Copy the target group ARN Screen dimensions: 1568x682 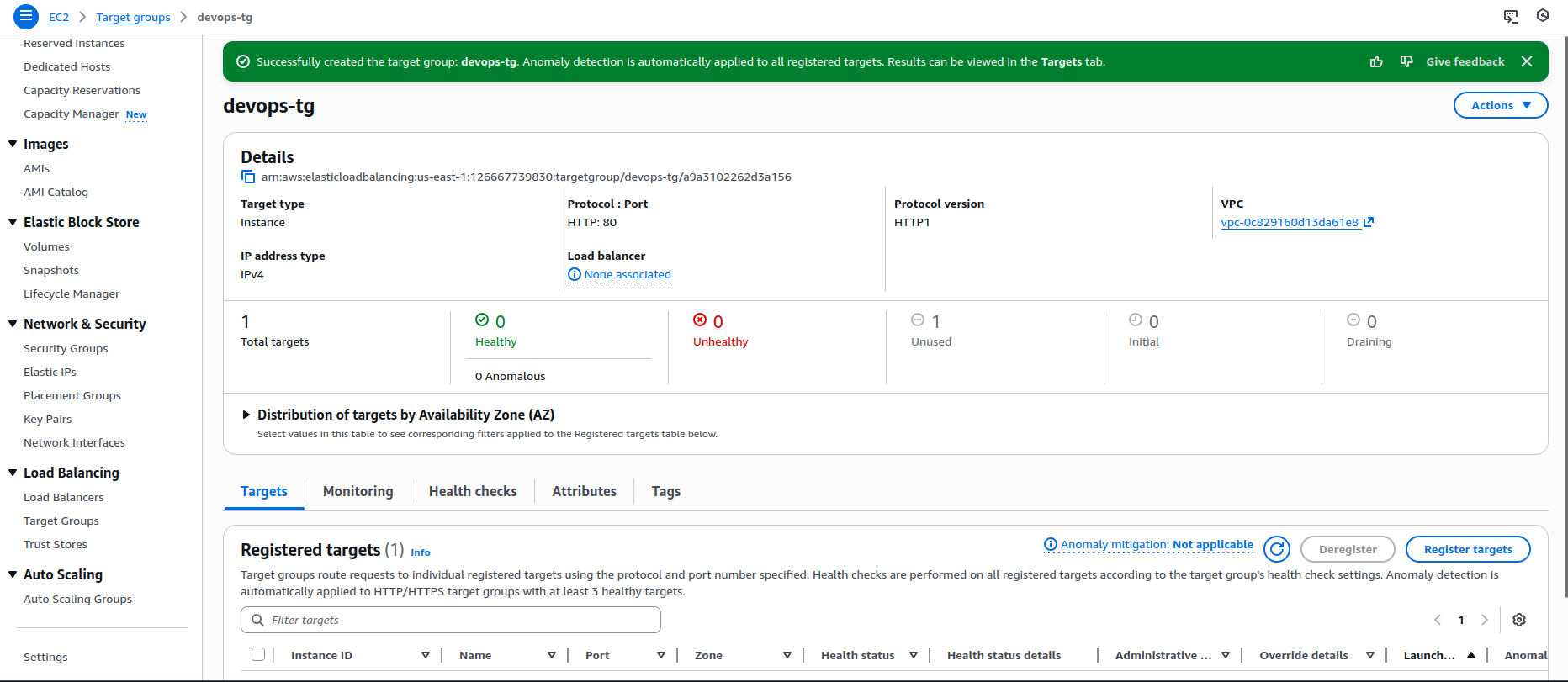(x=248, y=177)
